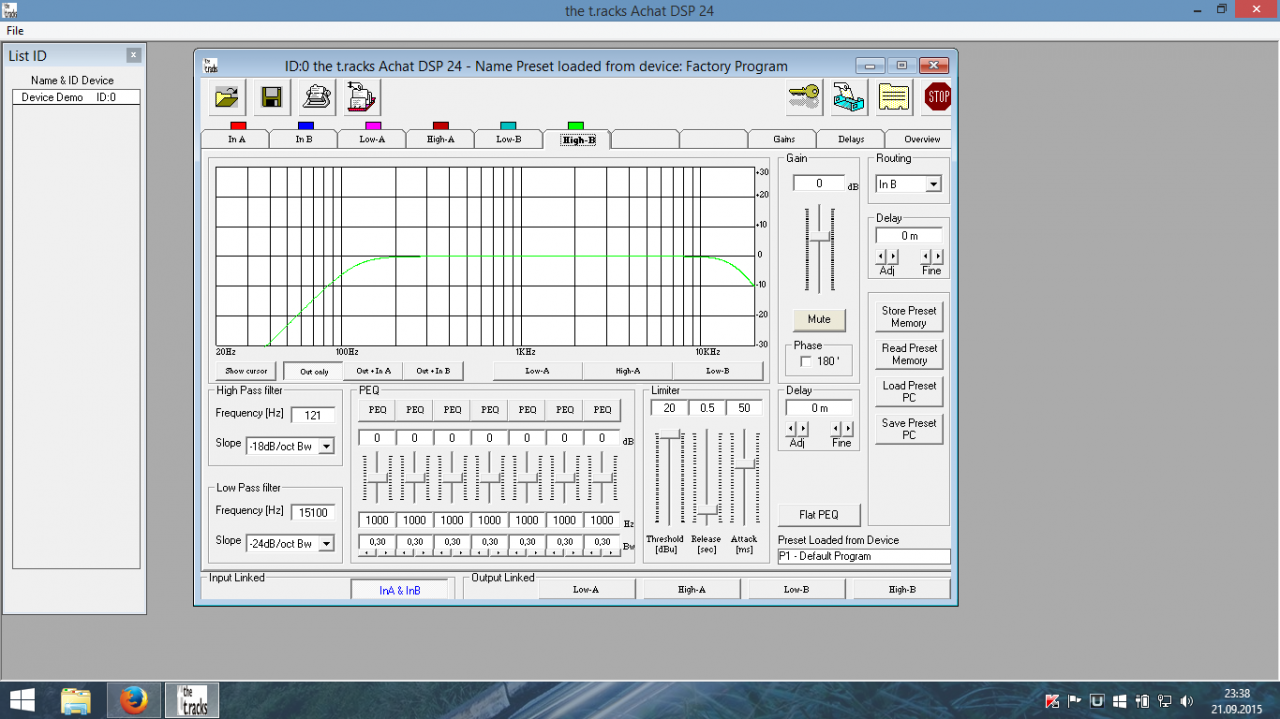The height and width of the screenshot is (719, 1280).
Task: Open the Gains tab
Action: 784,139
